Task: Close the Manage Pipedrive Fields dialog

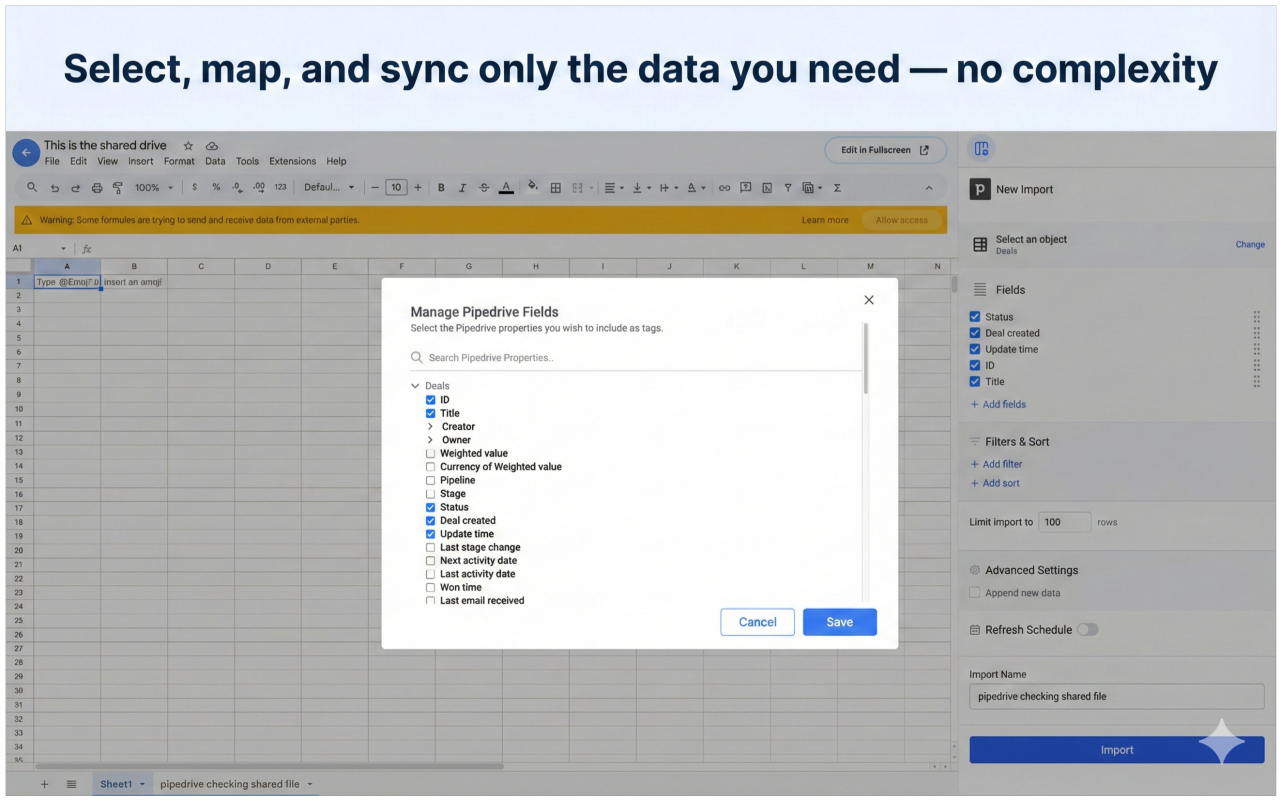Action: (x=868, y=300)
